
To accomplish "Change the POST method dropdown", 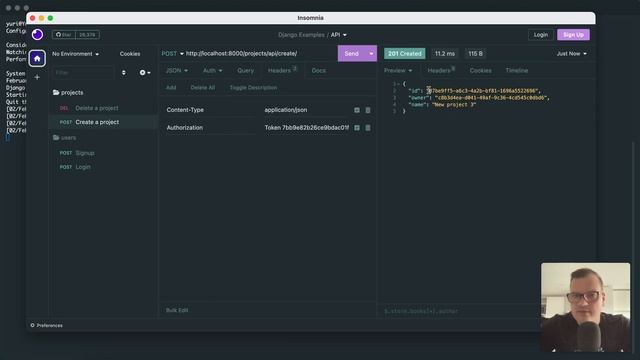I will (x=173, y=53).
